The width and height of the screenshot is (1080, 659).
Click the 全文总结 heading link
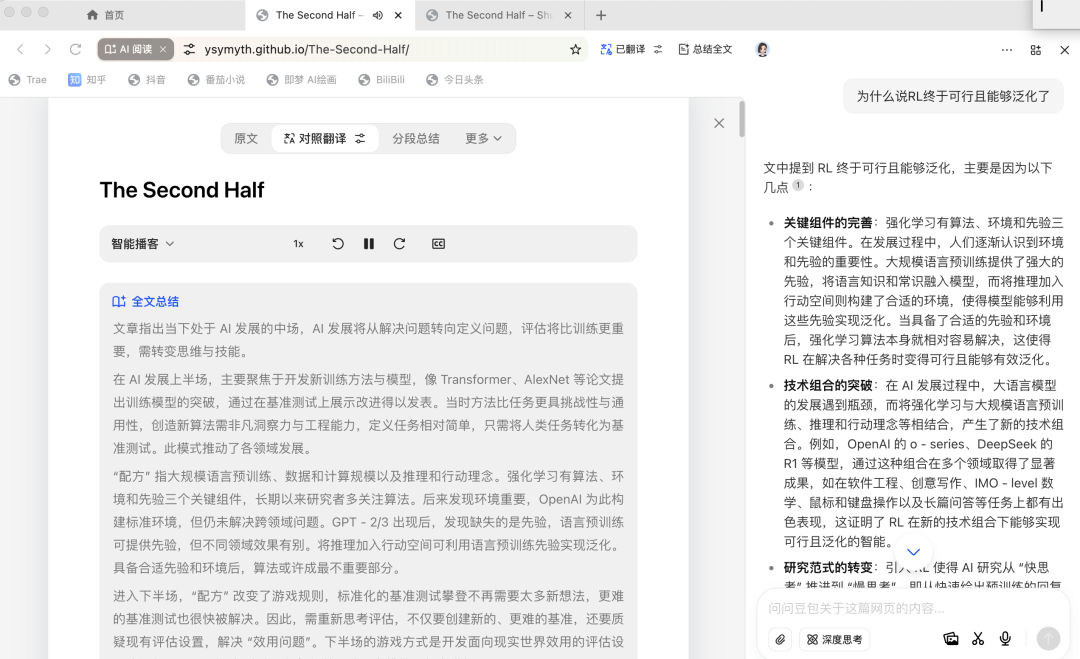click(x=145, y=302)
